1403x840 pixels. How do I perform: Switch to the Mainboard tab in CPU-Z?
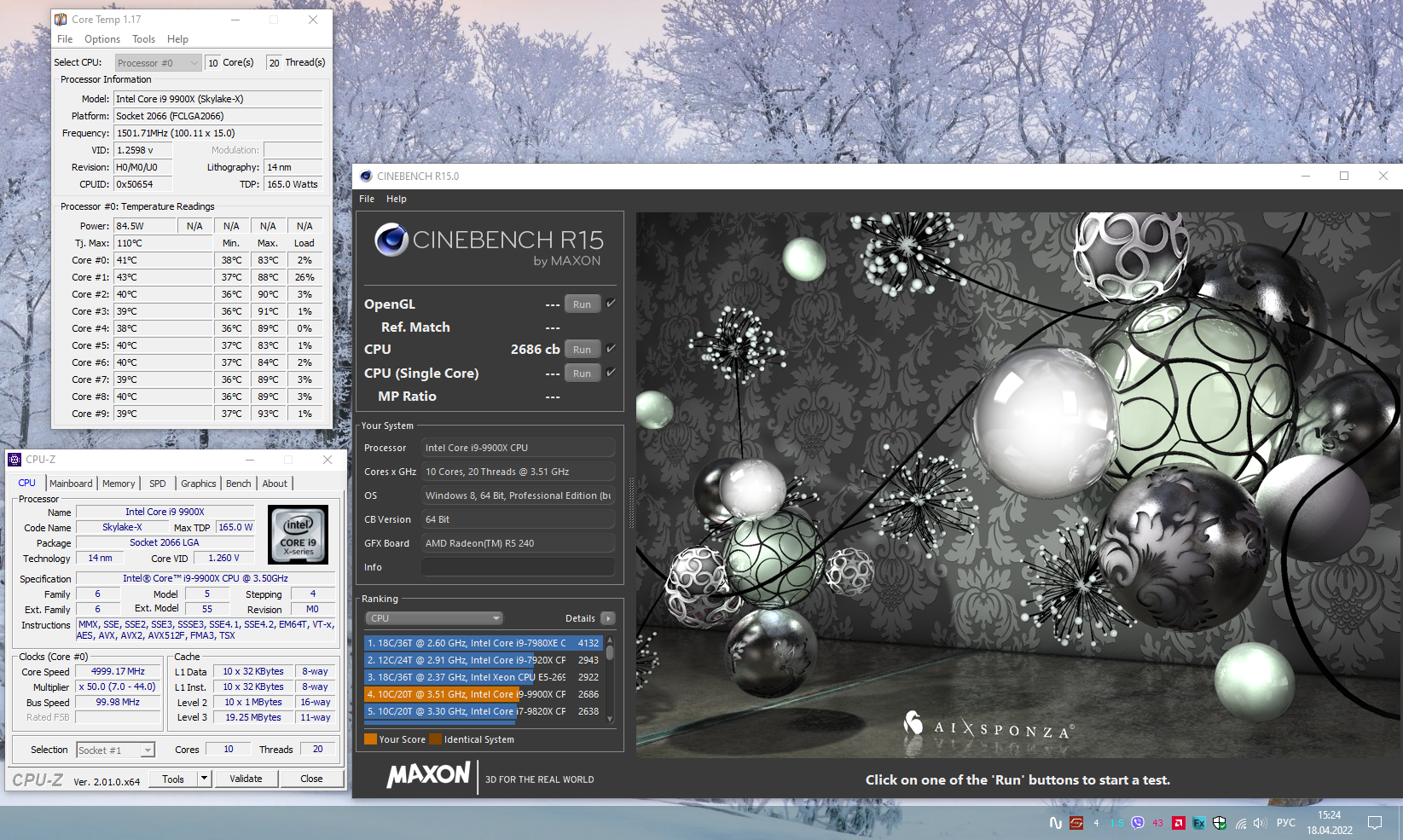(x=71, y=484)
